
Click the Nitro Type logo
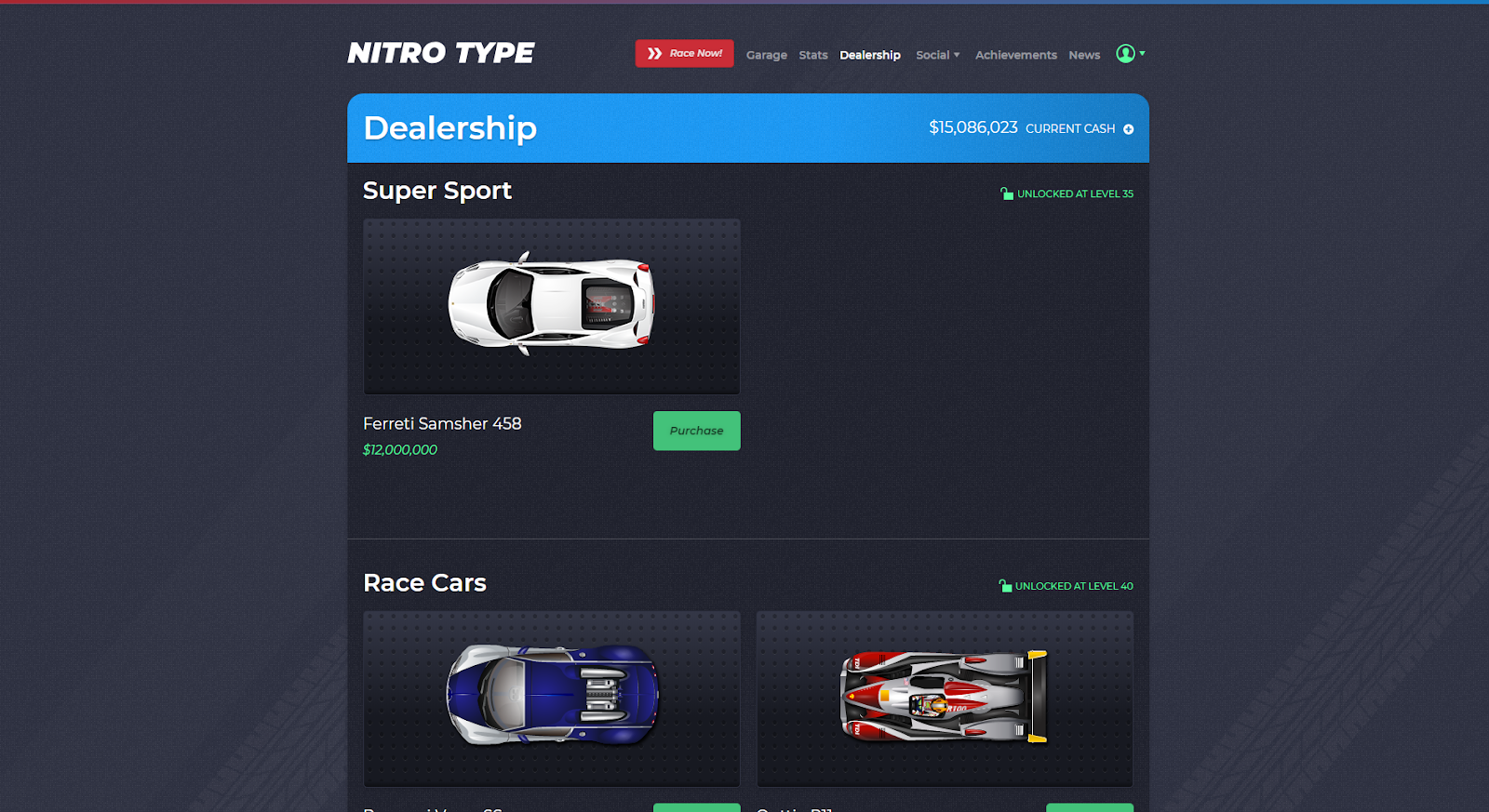click(x=441, y=53)
